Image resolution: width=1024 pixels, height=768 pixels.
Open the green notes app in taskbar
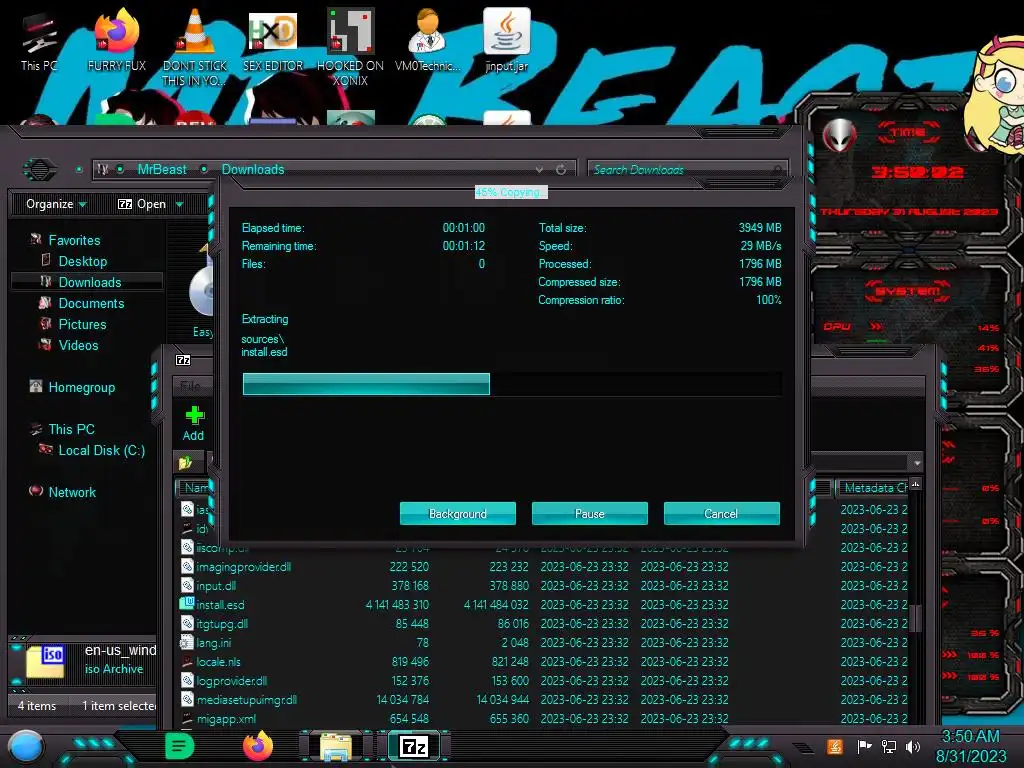(x=180, y=746)
